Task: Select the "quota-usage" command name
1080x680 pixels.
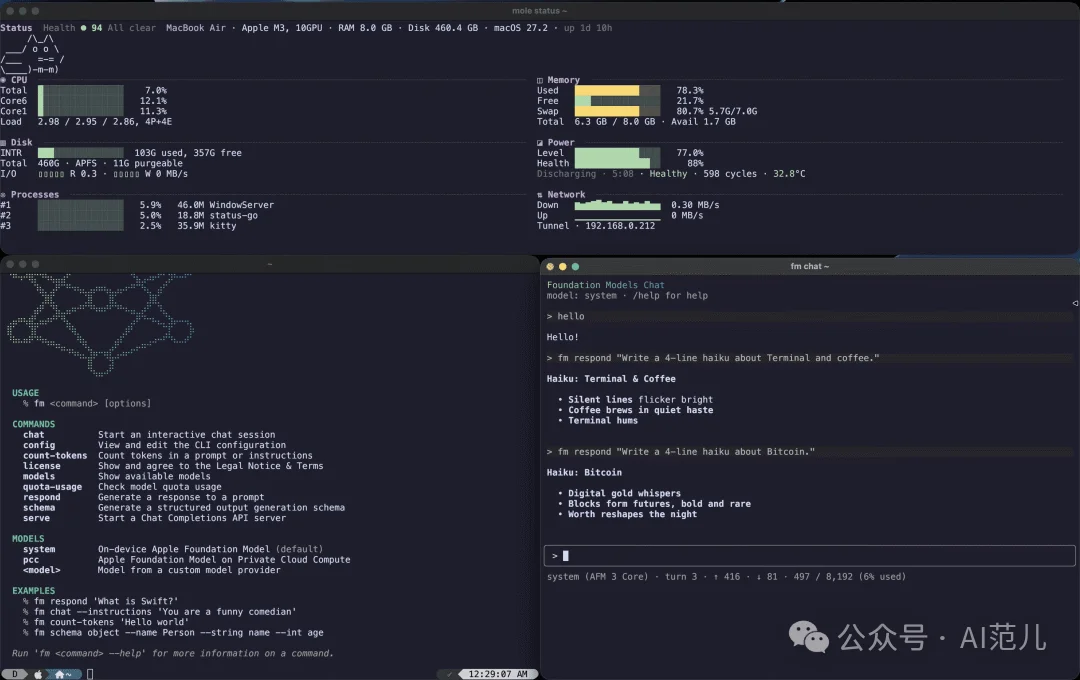Action: point(52,487)
